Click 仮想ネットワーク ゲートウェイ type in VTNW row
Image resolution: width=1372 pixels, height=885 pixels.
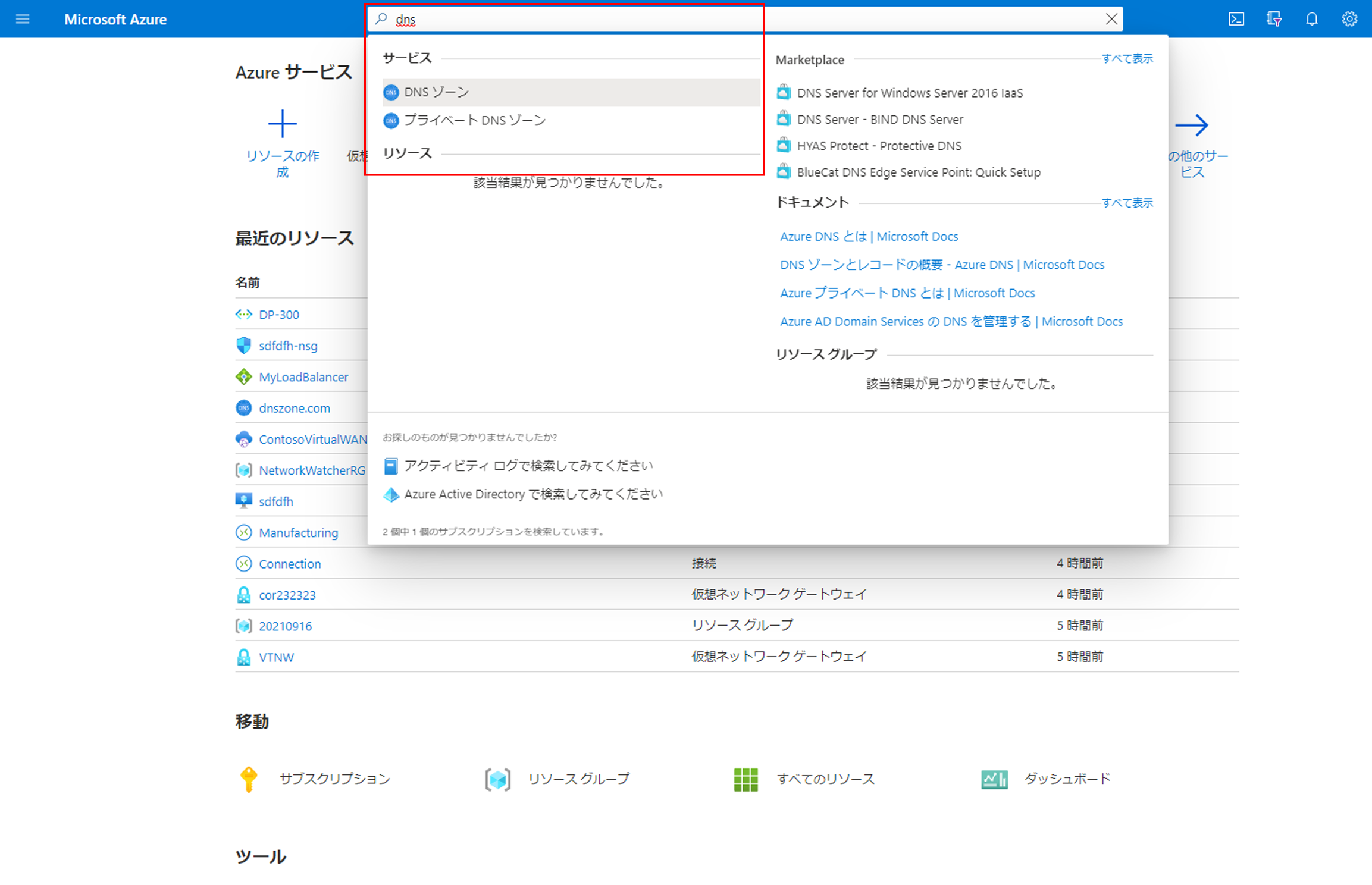(779, 657)
